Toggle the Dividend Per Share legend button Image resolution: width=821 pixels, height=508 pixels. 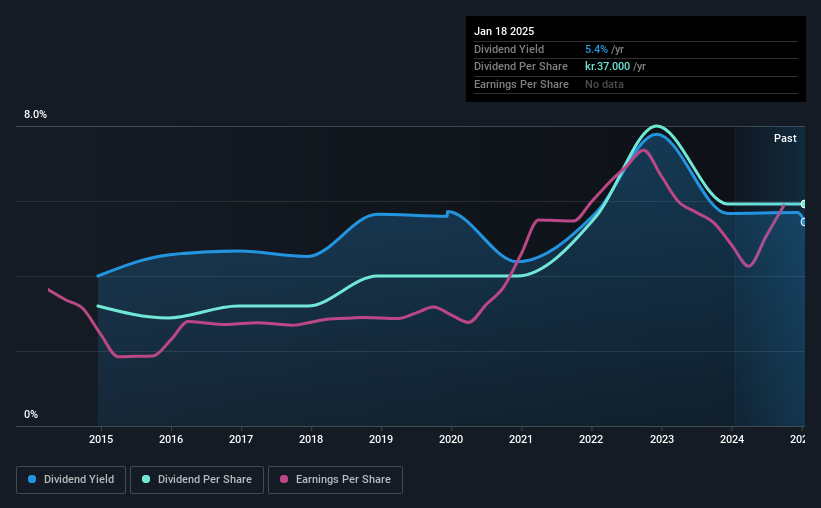click(x=197, y=480)
